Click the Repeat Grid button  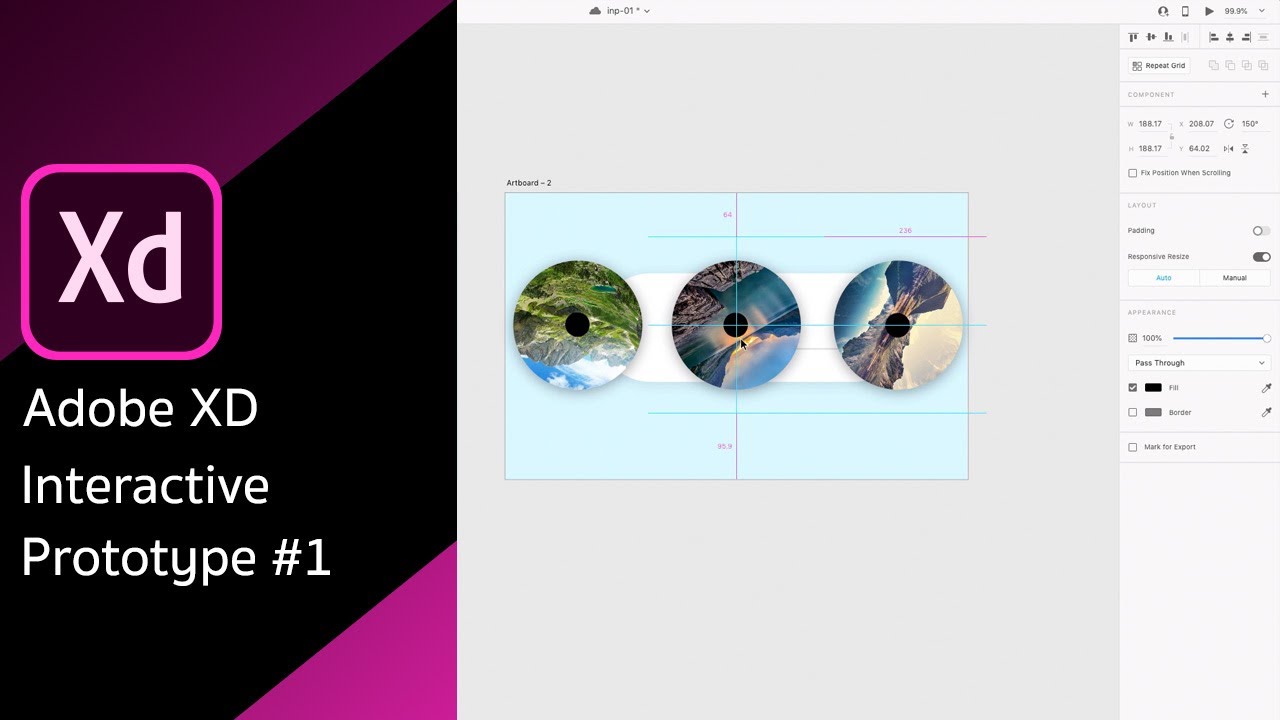1159,65
